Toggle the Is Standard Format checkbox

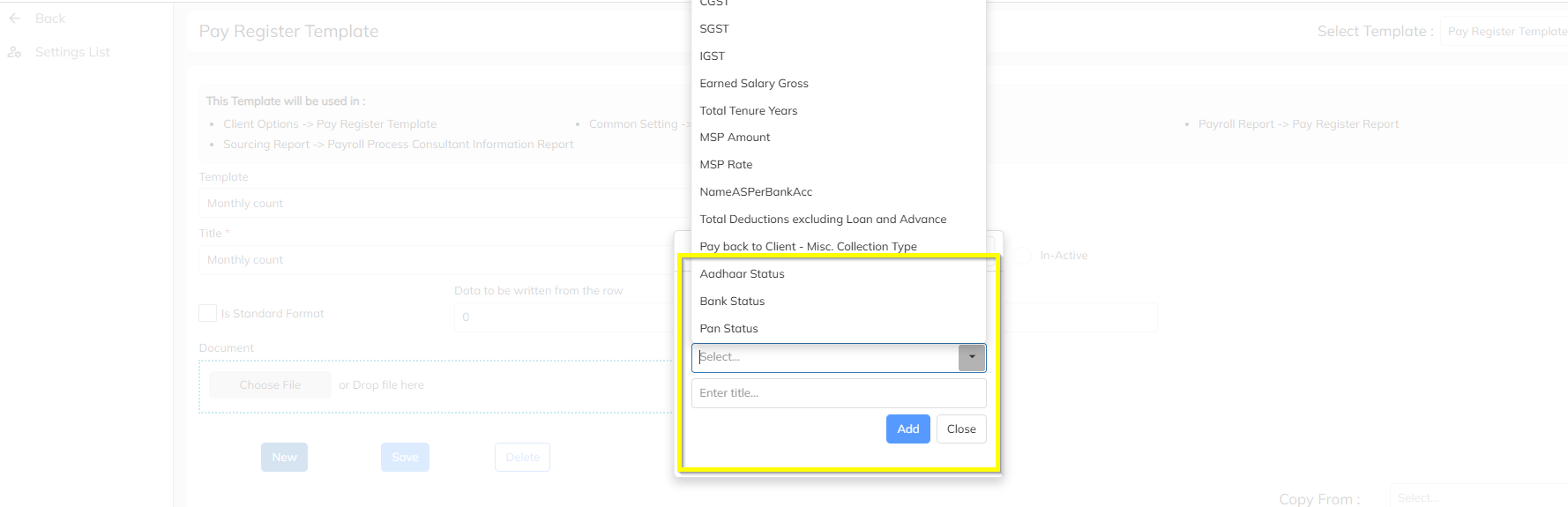[x=208, y=313]
